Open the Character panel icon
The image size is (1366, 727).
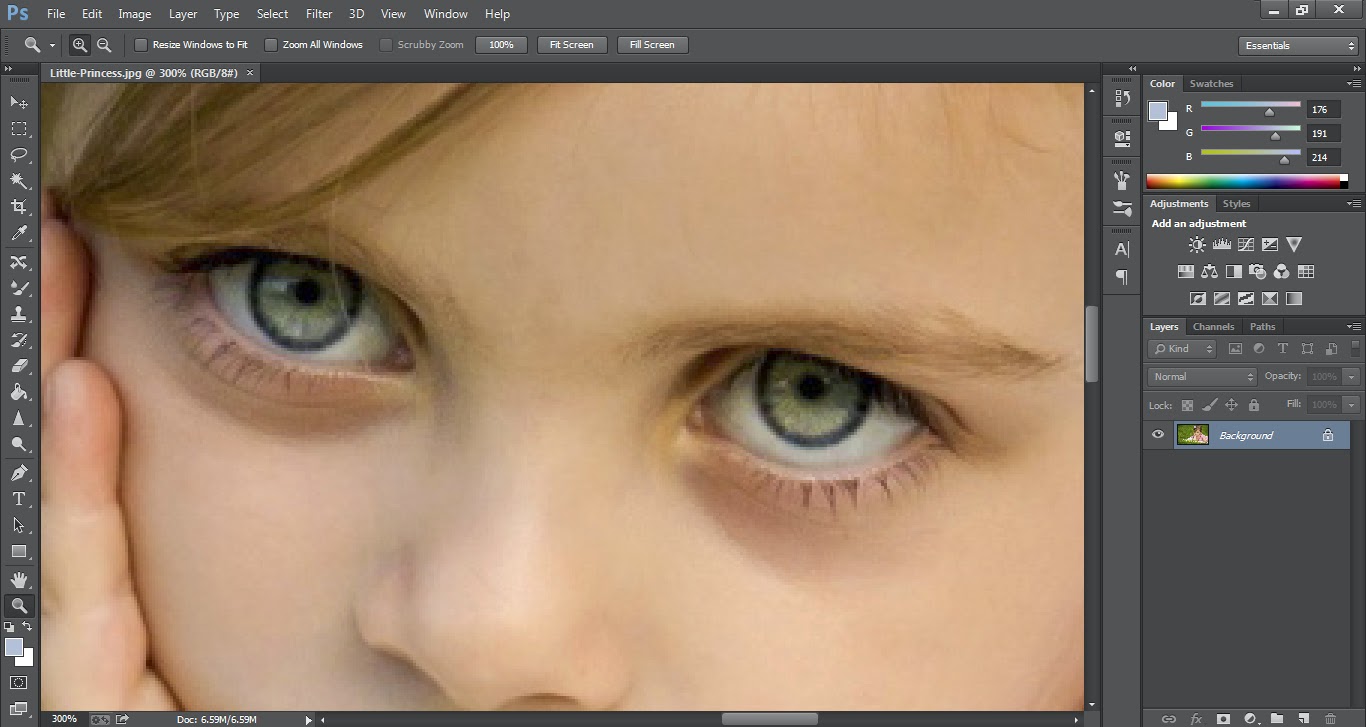(x=1122, y=249)
